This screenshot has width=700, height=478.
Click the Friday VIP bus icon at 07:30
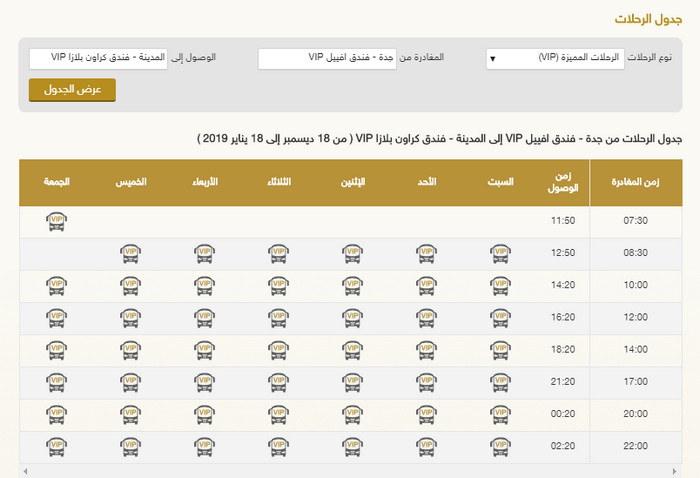coord(56,222)
